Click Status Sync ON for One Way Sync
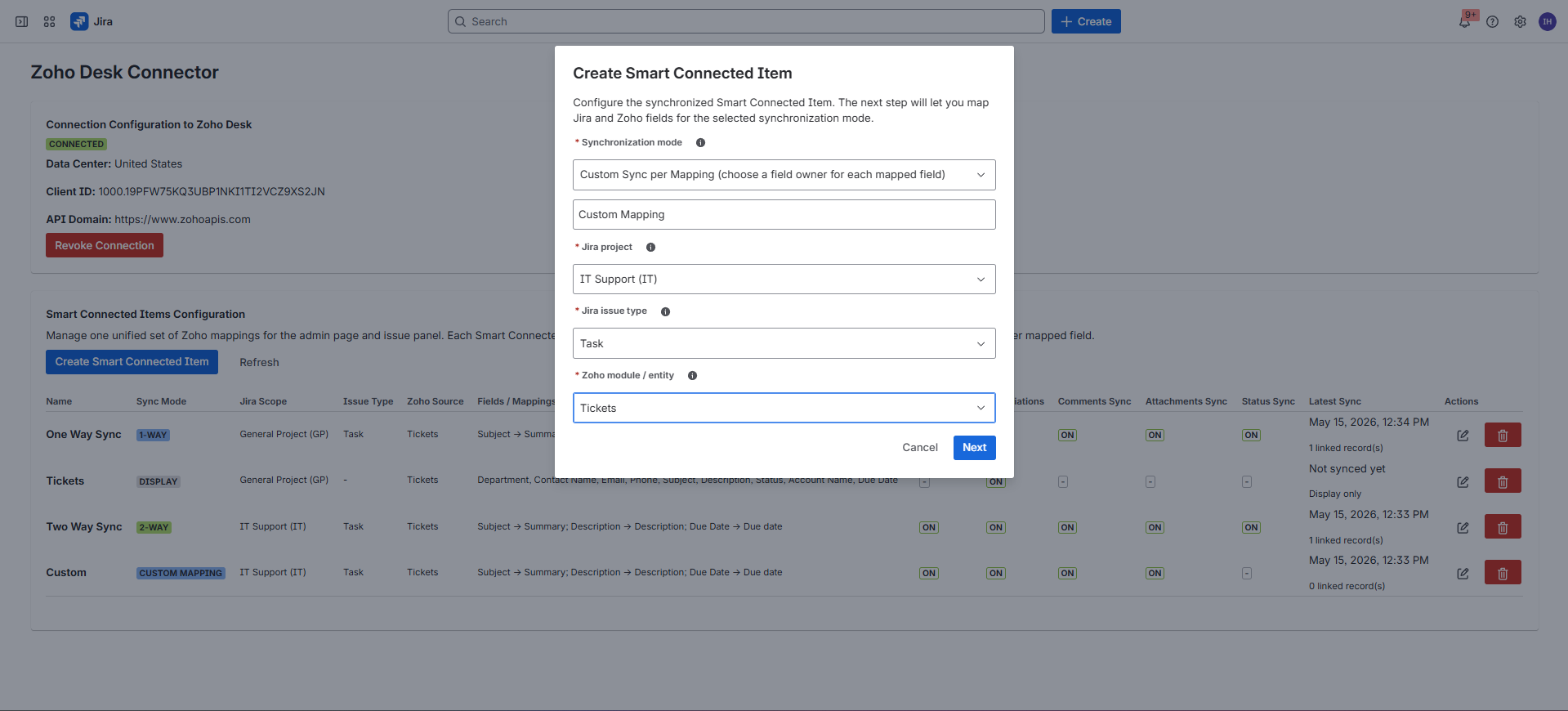 1251,436
